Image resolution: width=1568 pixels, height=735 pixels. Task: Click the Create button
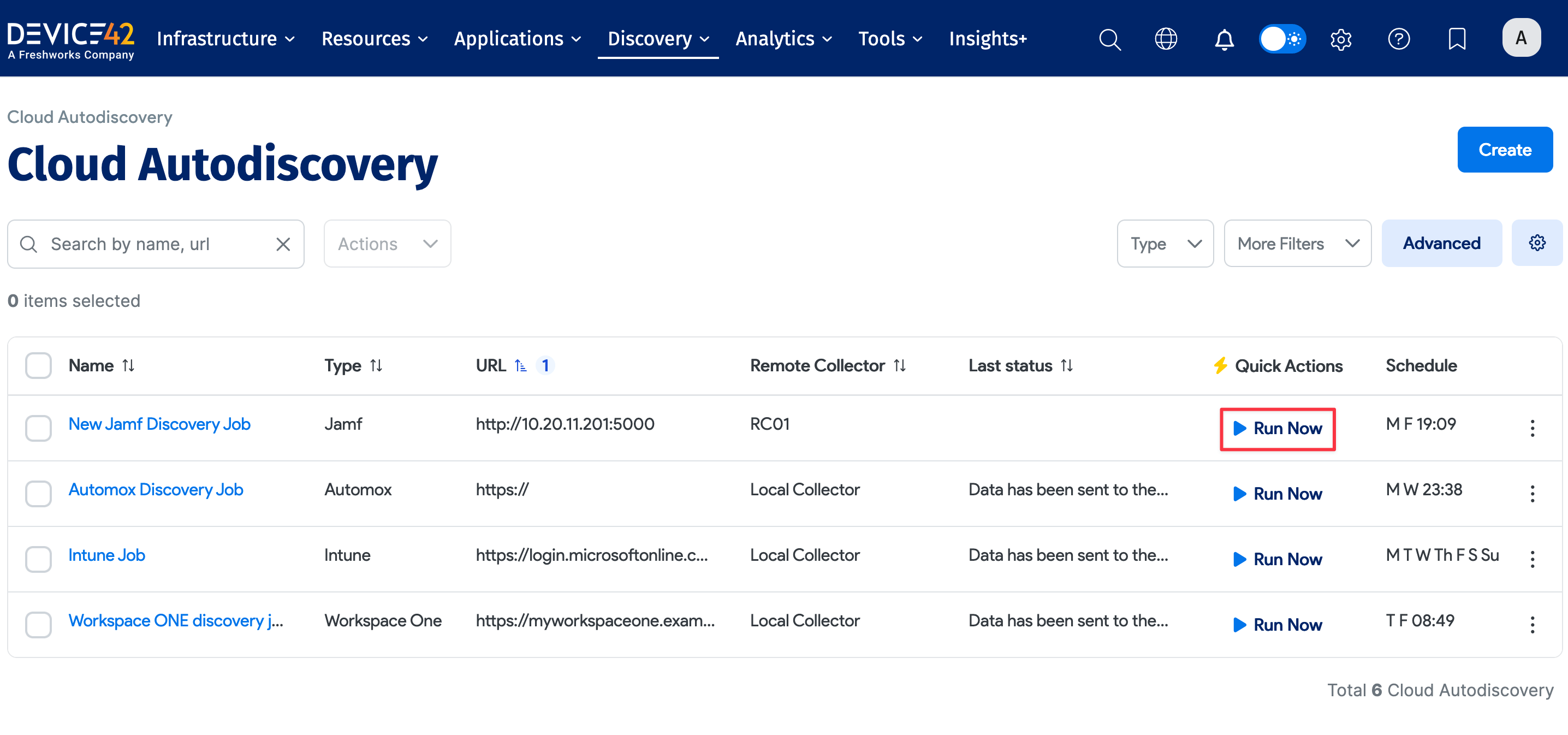1504,150
